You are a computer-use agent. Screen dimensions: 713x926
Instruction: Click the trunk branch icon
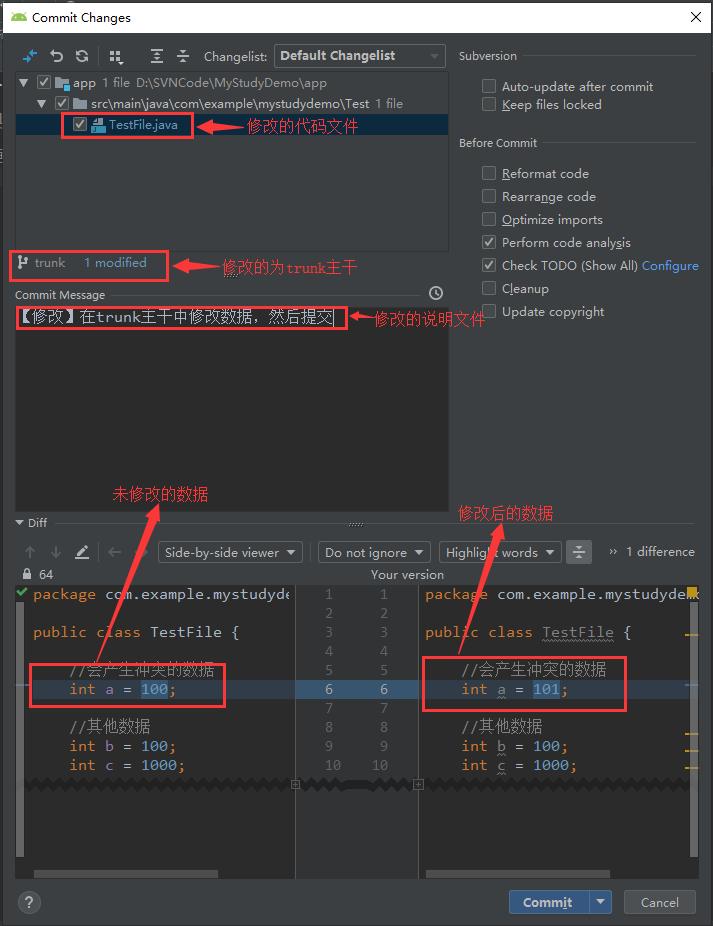click(x=22, y=262)
